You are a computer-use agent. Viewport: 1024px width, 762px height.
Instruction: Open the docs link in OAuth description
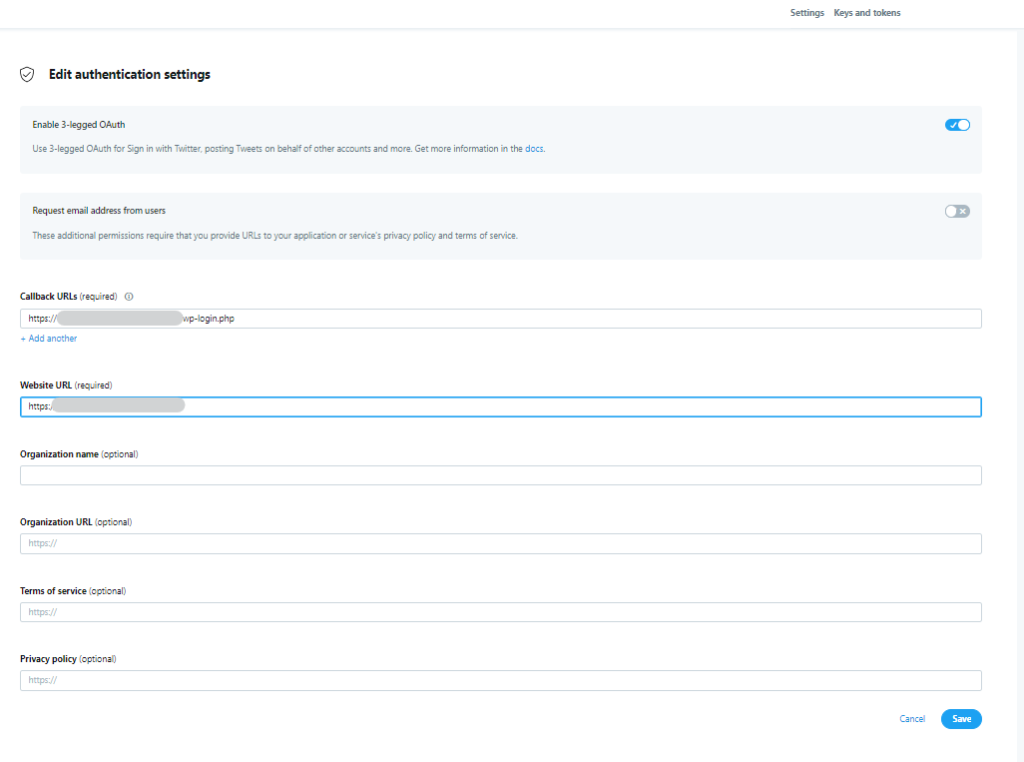[x=534, y=149]
